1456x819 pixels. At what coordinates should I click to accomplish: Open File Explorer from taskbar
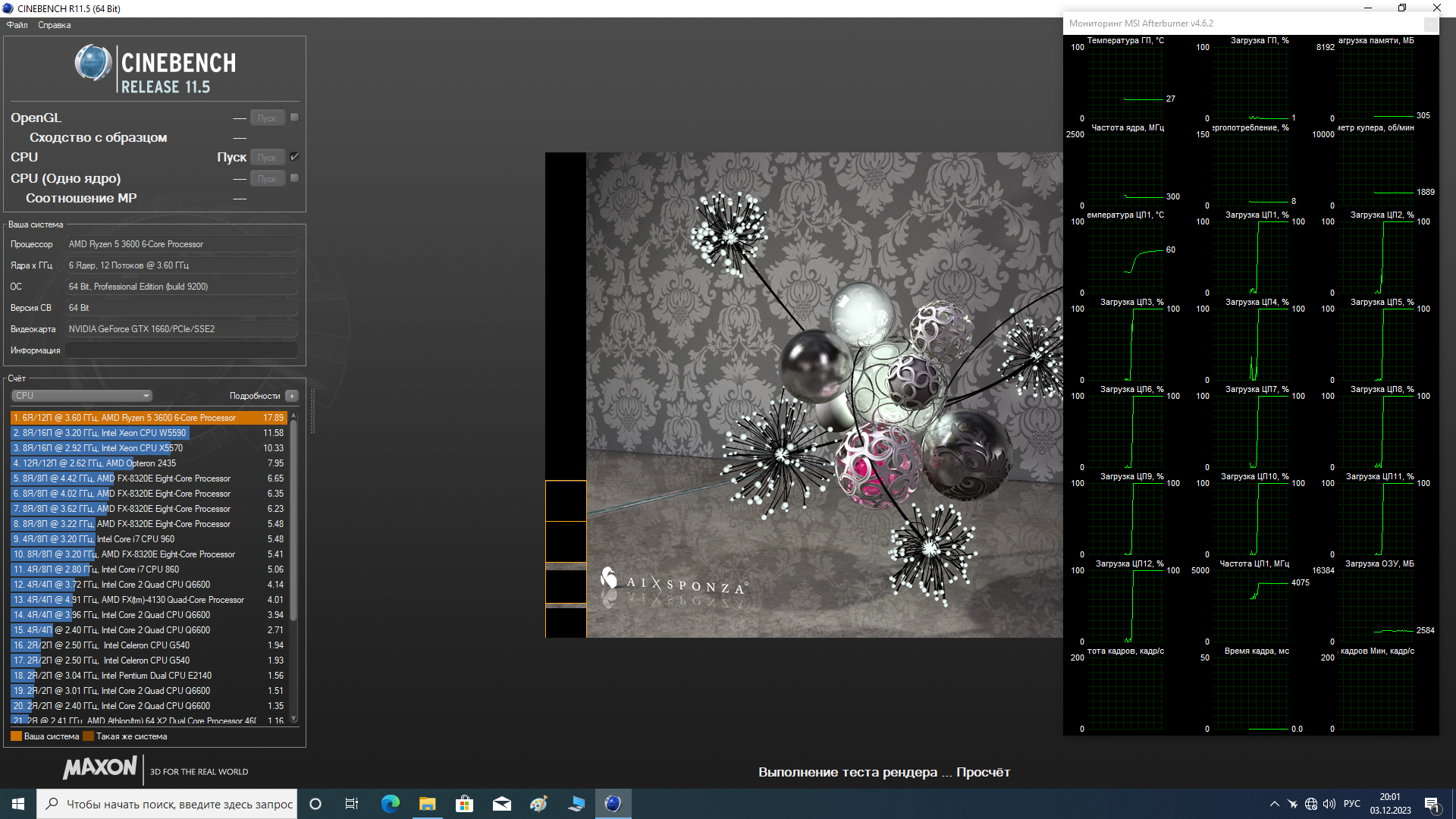[428, 804]
